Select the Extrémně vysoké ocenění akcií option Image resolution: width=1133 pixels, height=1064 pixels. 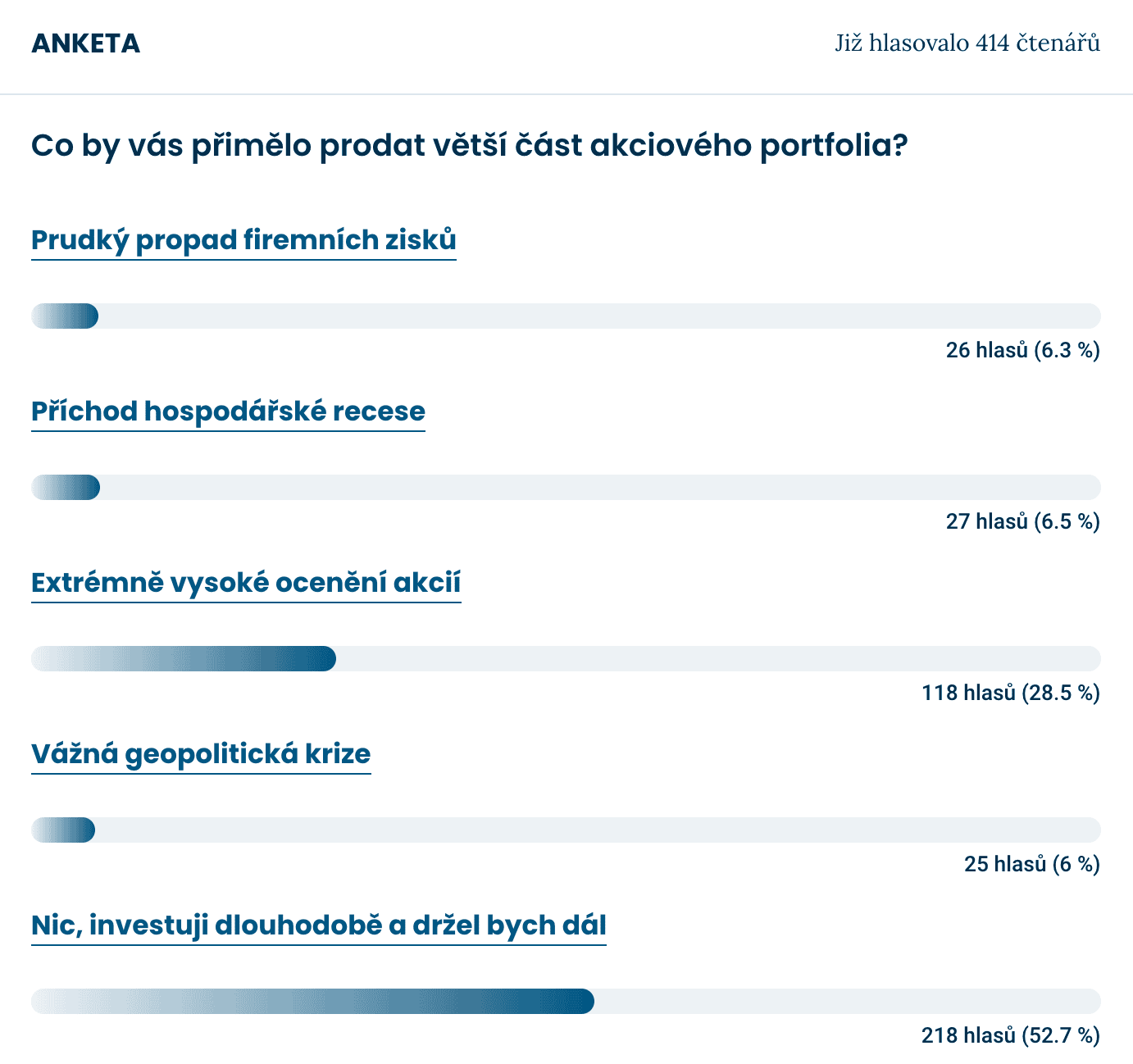[x=246, y=583]
